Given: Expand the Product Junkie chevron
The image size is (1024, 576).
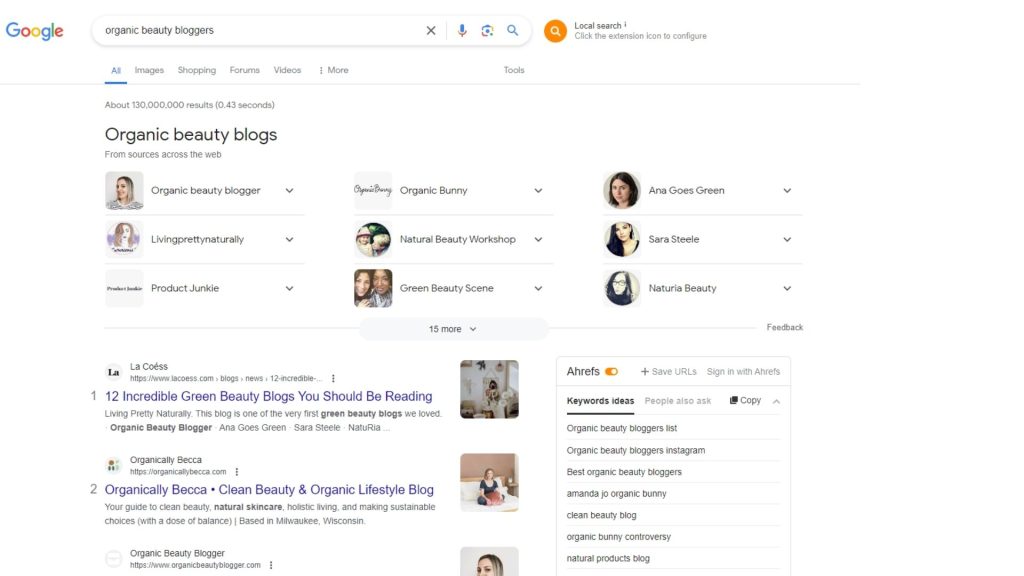Looking at the screenshot, I should click(289, 289).
